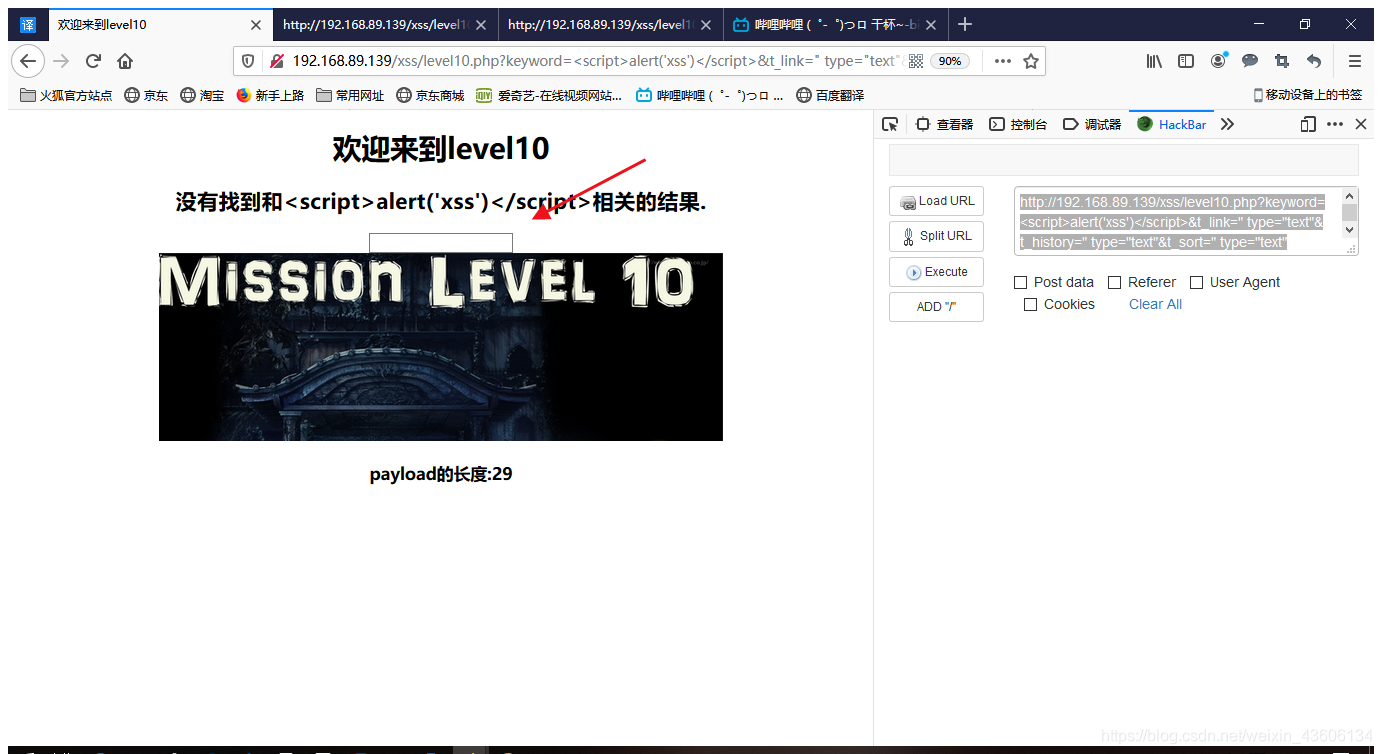Open the page actions meatball menu
The height and width of the screenshot is (754, 1382).
click(1002, 61)
